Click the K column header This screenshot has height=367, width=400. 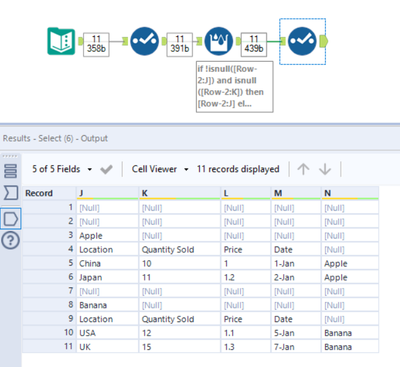pos(180,193)
